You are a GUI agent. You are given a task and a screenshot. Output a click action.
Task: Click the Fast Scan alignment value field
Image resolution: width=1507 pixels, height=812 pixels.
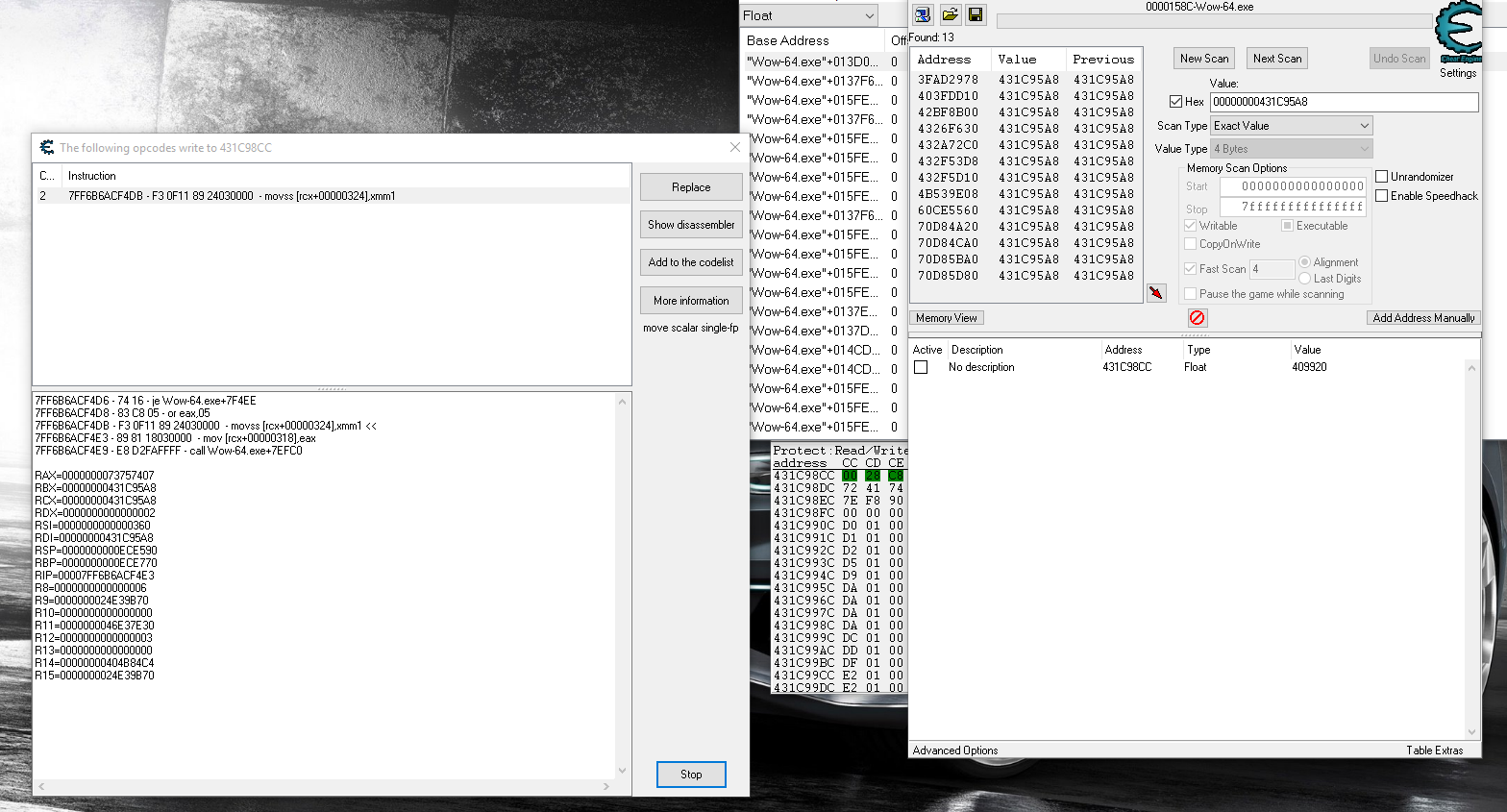click(x=1272, y=269)
